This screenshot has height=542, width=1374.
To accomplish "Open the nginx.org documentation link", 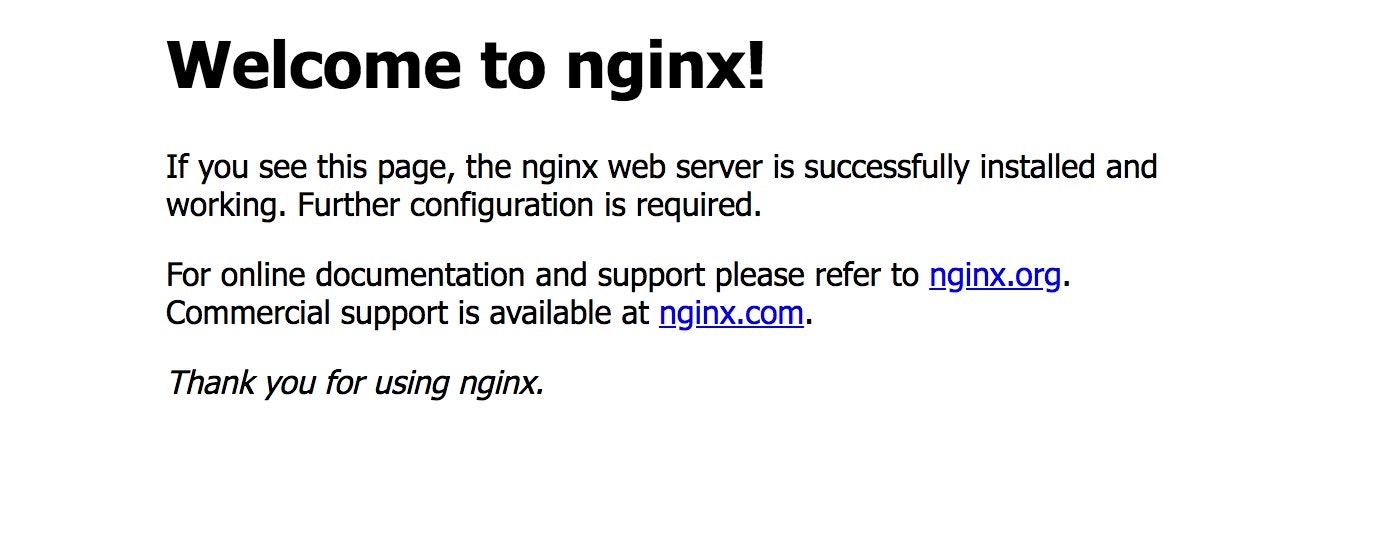I will pyautogui.click(x=994, y=275).
